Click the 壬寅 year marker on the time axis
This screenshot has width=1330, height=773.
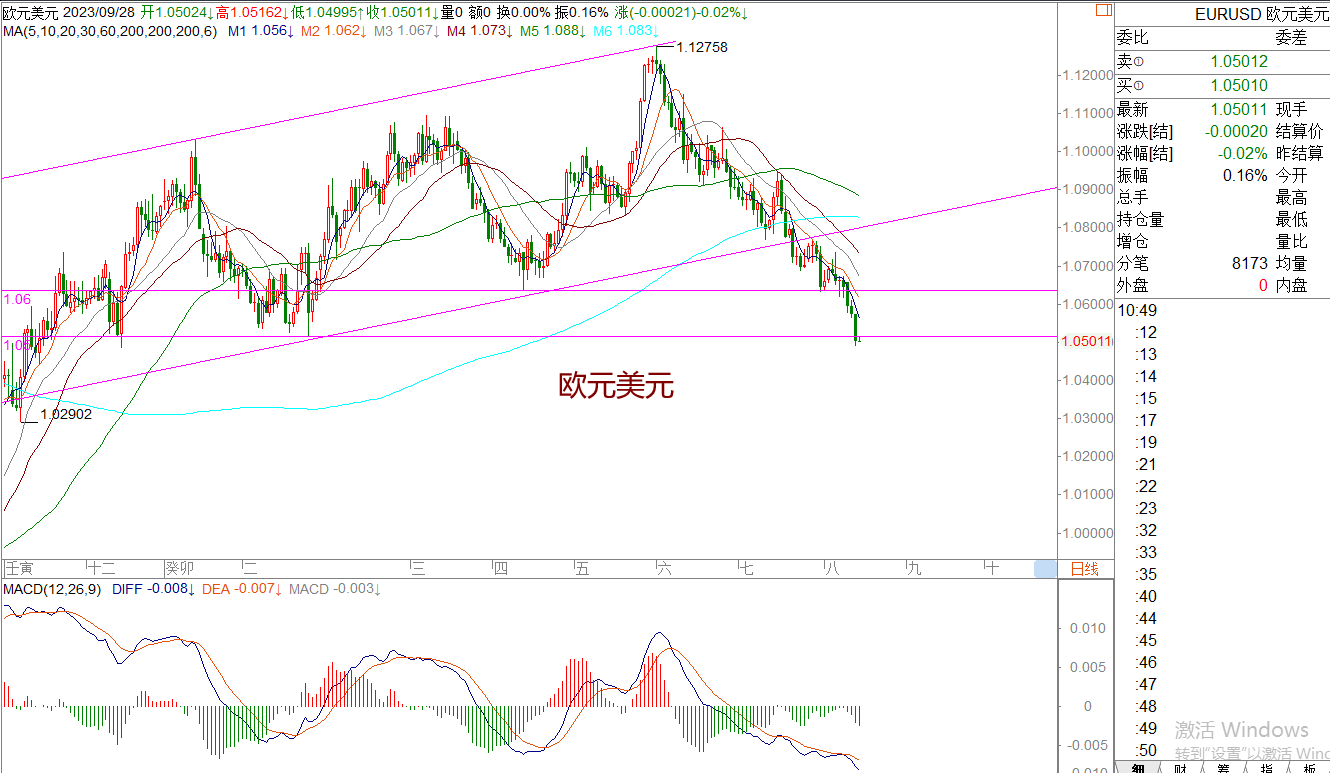(19, 569)
